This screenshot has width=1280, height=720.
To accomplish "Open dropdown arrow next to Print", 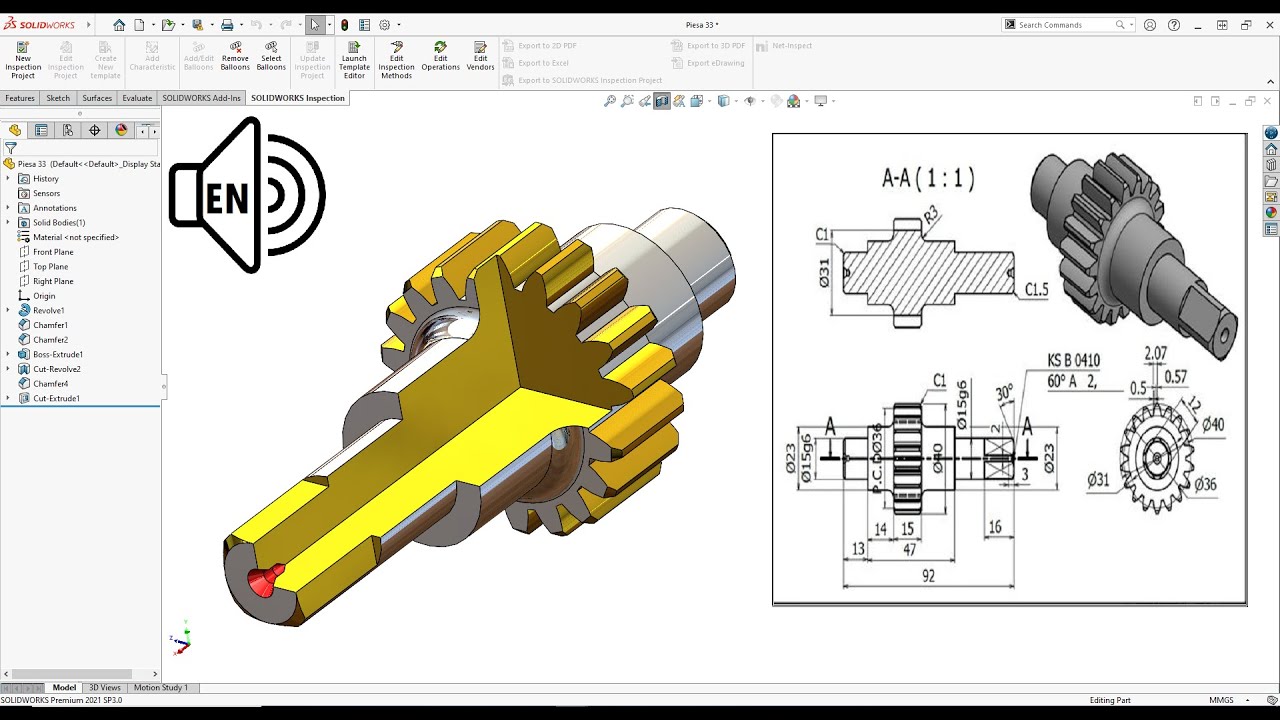I will pyautogui.click(x=241, y=25).
